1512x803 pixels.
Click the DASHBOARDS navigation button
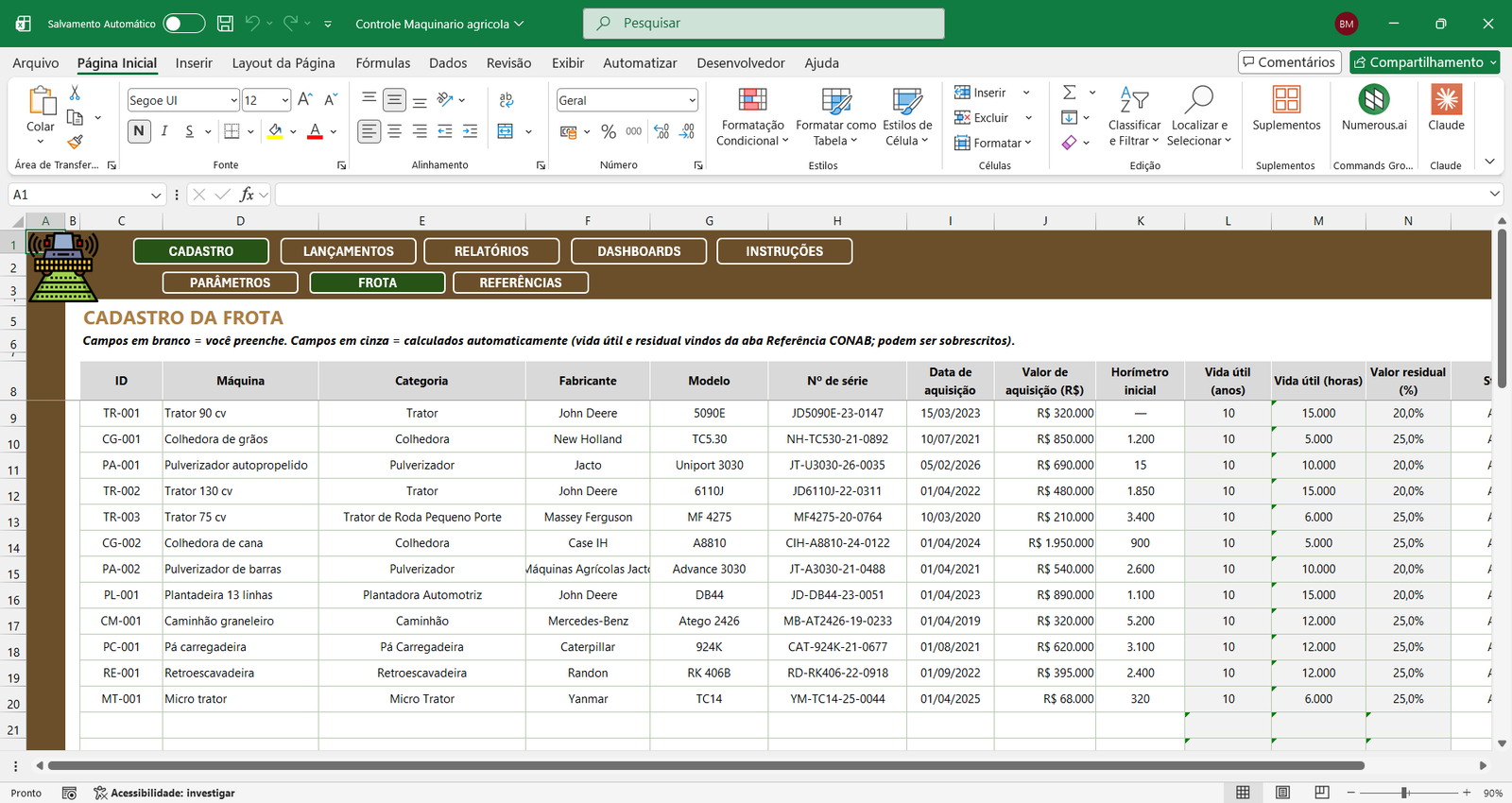click(x=639, y=251)
